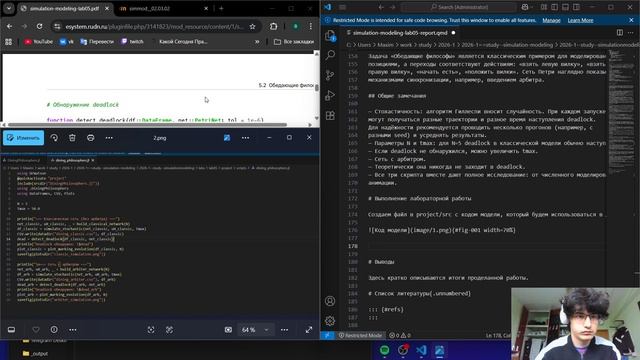Toggle the VS Code primary sidebar layout
This screenshot has height=360, width=640.
pyautogui.click(x=554, y=7)
